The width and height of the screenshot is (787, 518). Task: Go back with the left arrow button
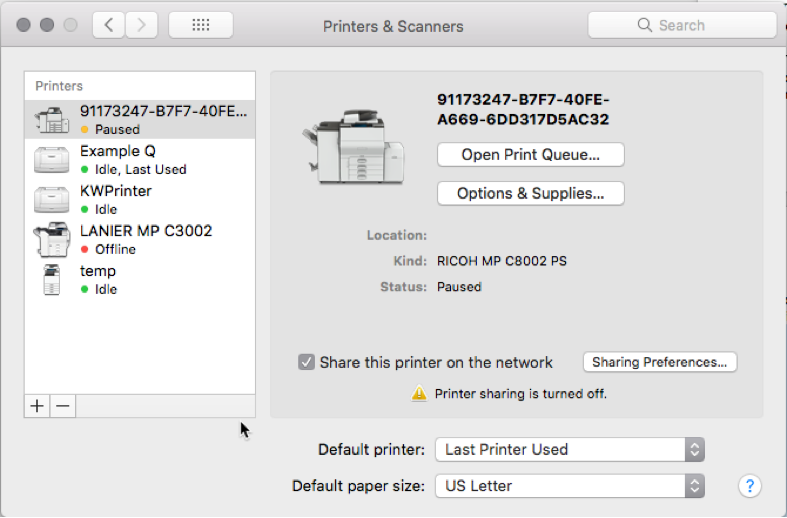point(108,25)
